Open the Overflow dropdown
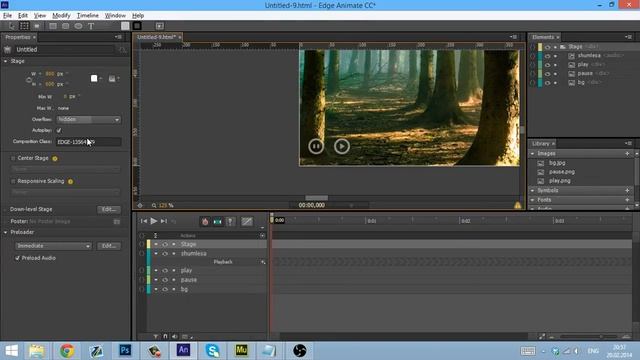640x360 pixels. pyautogui.click(x=89, y=120)
